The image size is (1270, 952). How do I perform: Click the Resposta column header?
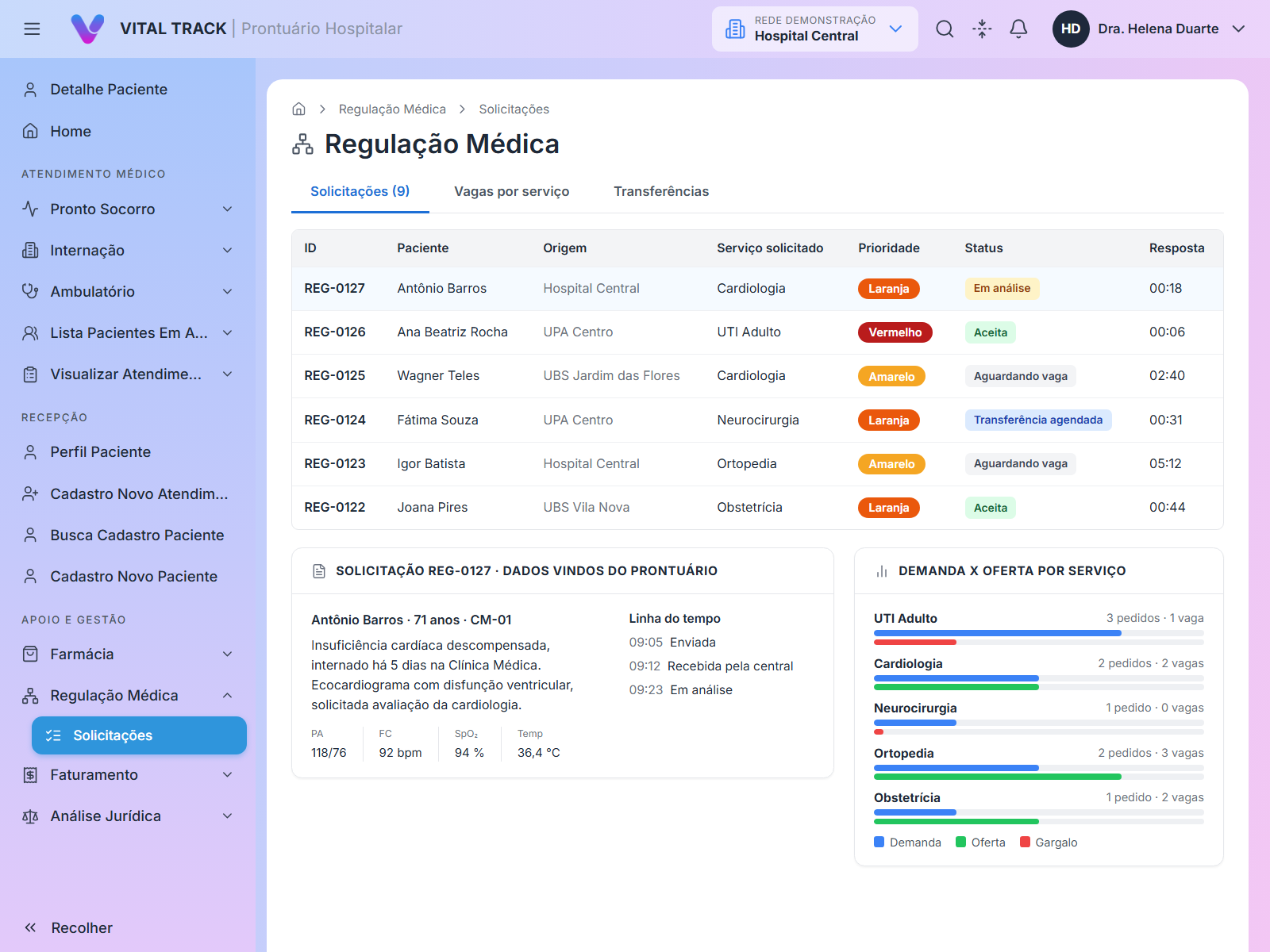[1176, 248]
